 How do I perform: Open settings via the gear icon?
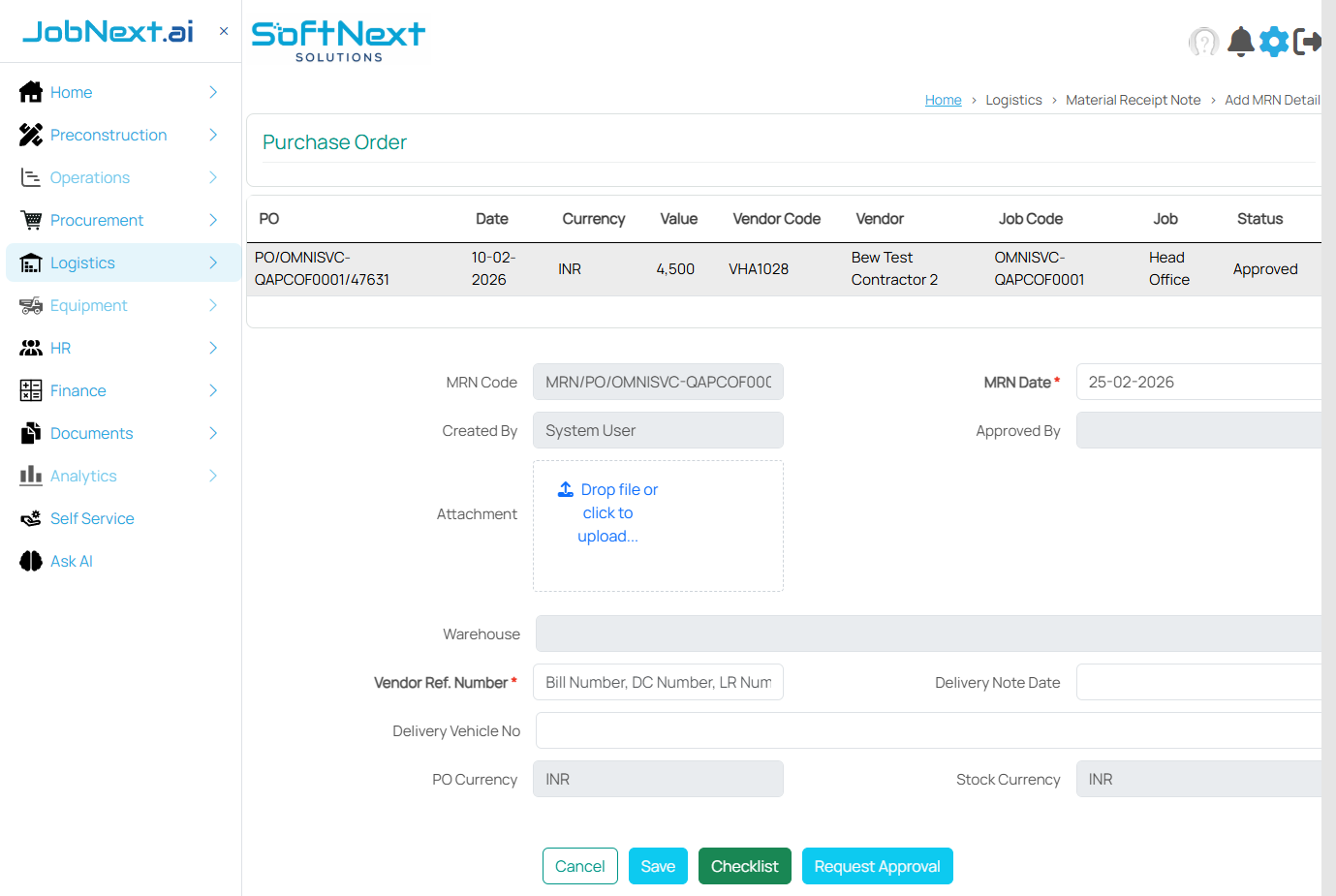pos(1274,42)
